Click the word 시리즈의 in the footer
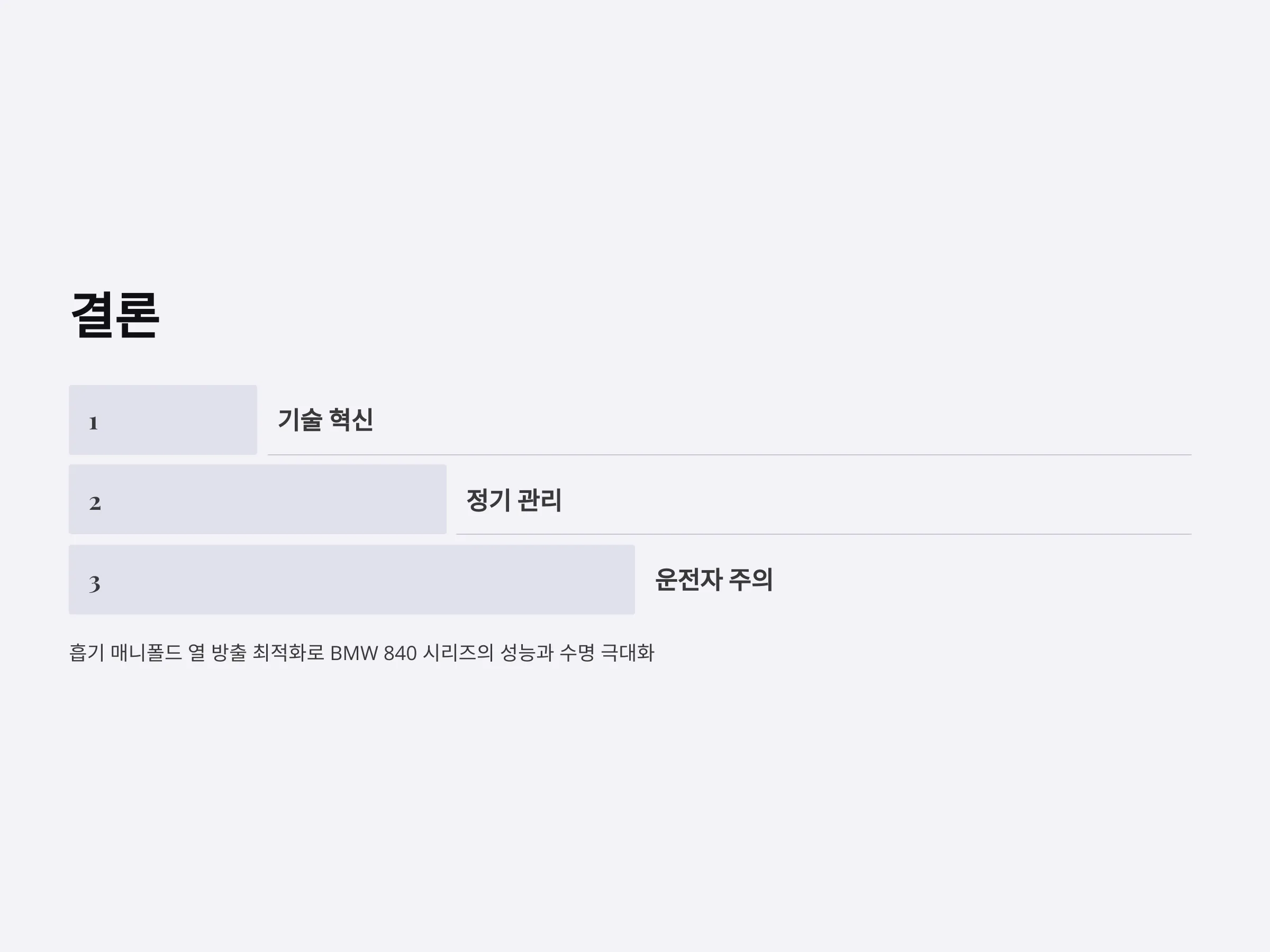Viewport: 1270px width, 952px height. (x=458, y=653)
